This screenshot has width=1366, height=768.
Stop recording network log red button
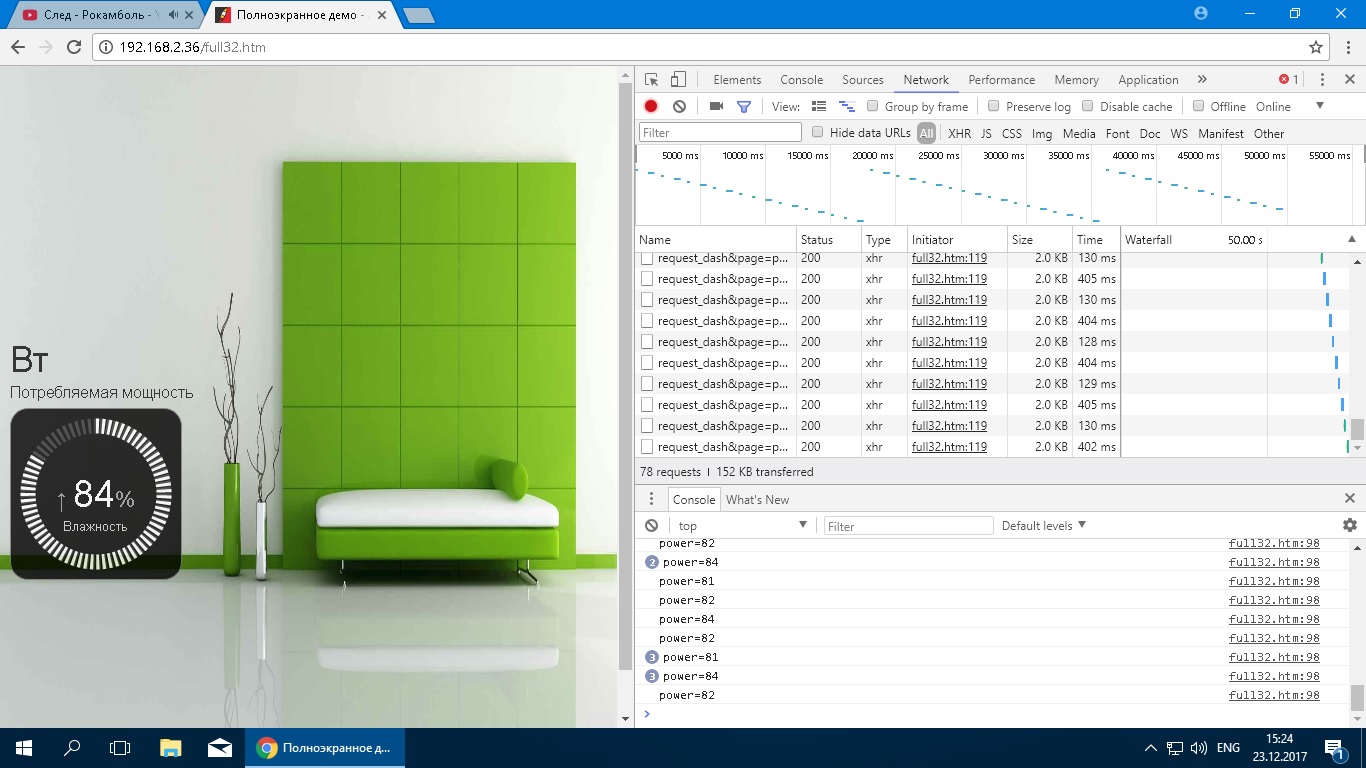(x=651, y=106)
